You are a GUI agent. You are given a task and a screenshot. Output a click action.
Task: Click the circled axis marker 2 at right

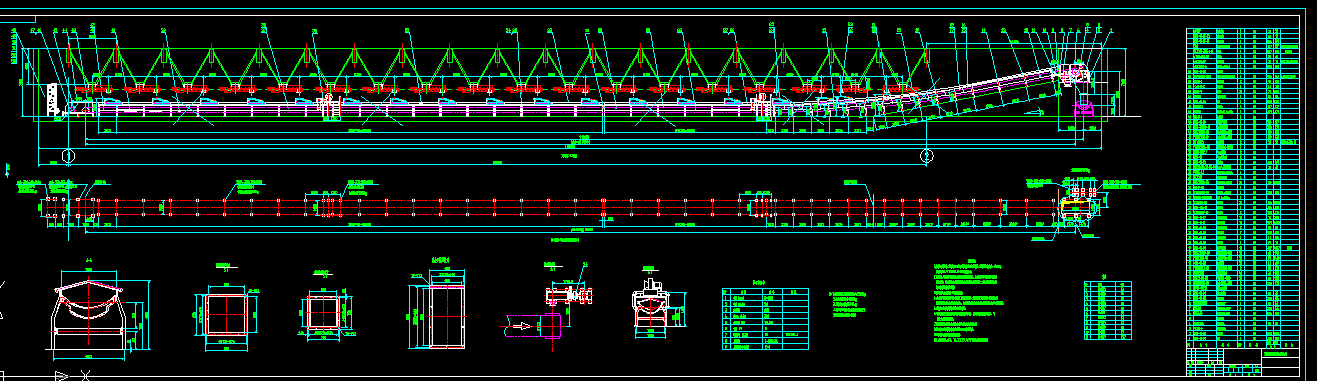[927, 156]
